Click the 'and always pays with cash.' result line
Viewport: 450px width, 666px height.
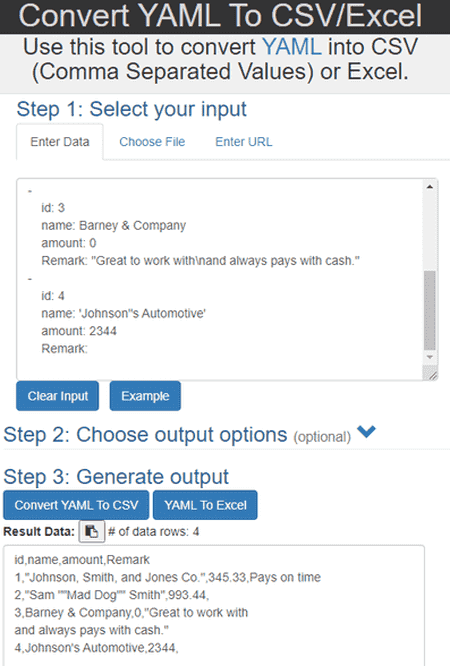[91, 630]
